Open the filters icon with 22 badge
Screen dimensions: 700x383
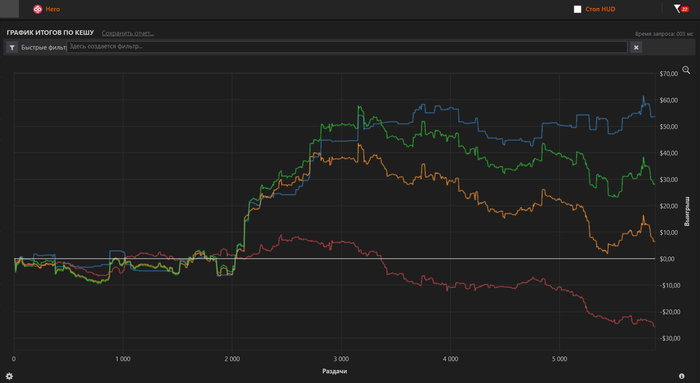(x=681, y=9)
